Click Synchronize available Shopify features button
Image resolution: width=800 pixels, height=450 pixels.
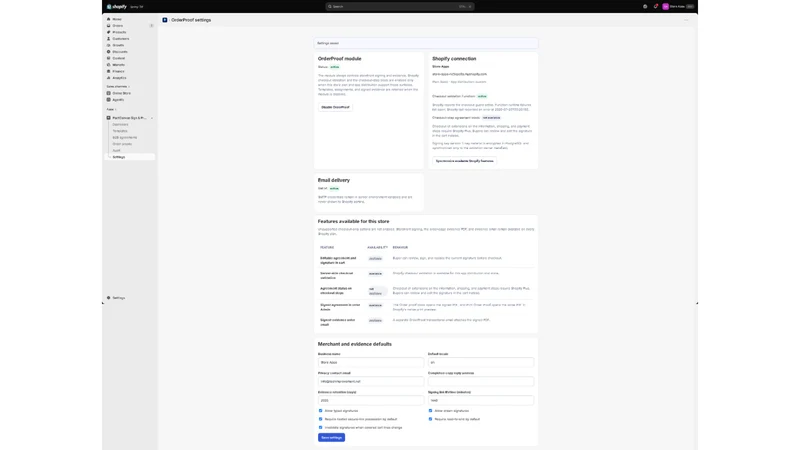pos(464,161)
